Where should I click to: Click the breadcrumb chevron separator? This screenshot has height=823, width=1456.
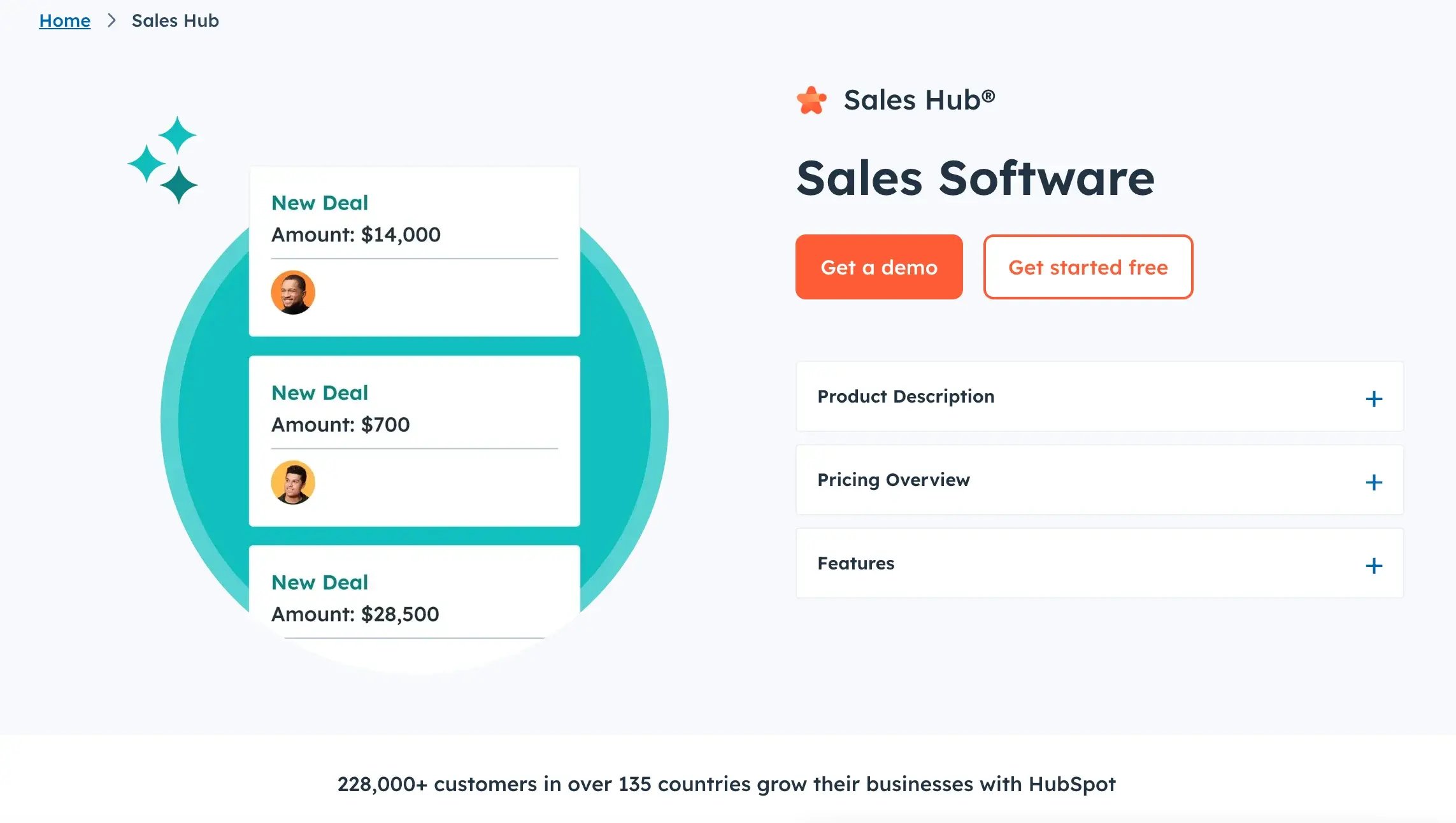click(112, 20)
